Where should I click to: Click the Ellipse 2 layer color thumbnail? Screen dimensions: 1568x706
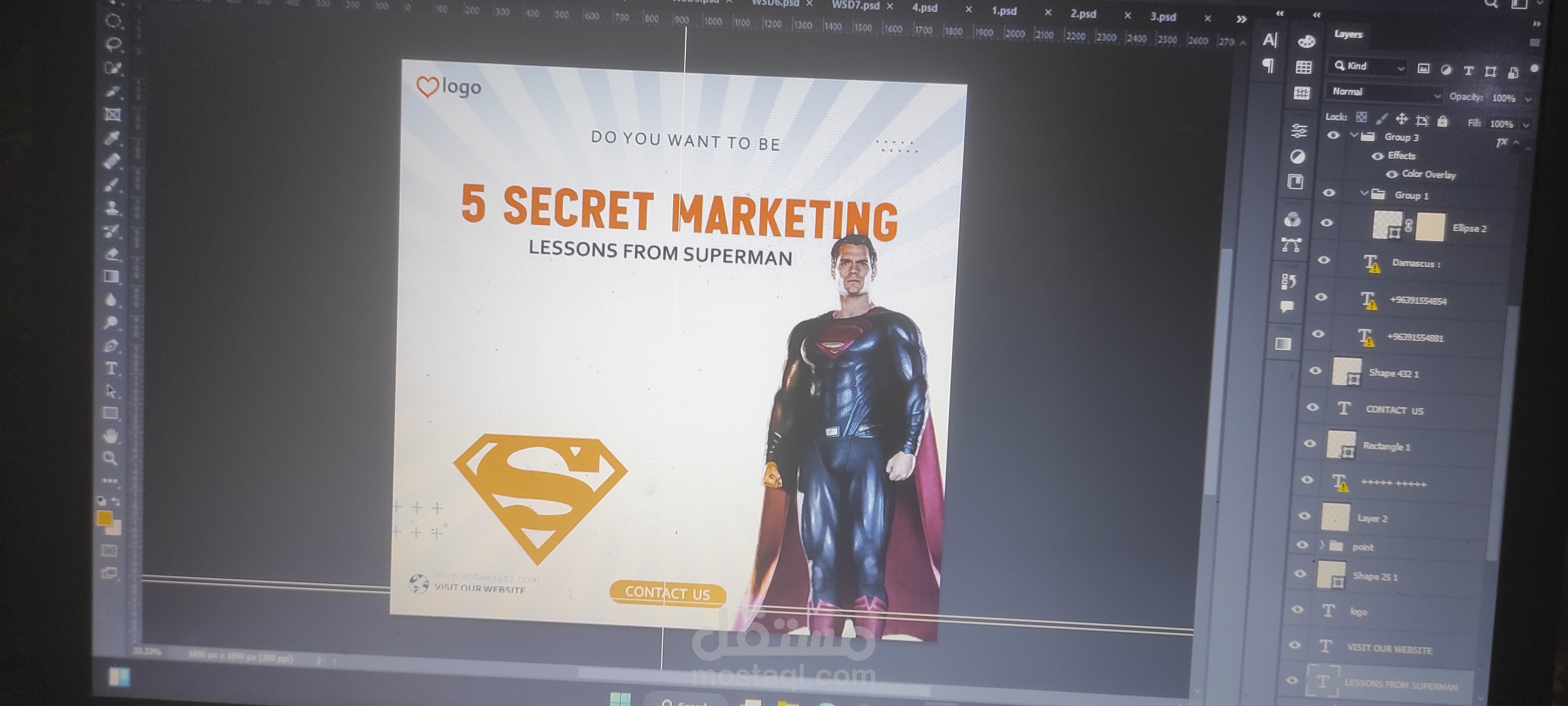click(1430, 227)
